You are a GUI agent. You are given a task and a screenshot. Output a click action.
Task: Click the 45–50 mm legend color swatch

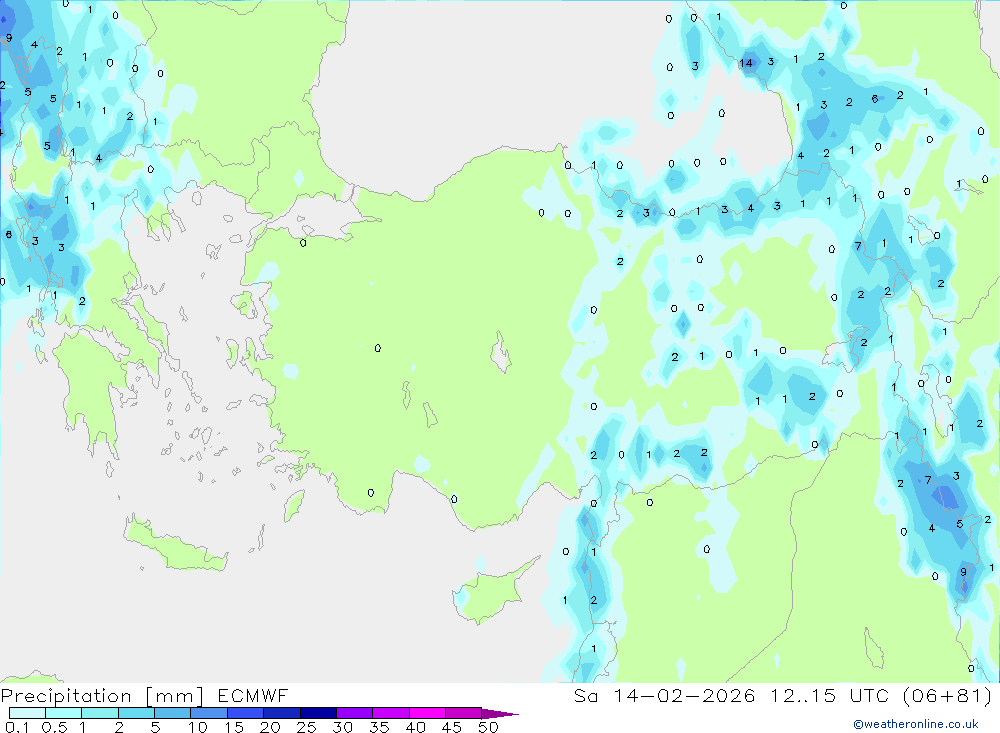(x=464, y=713)
